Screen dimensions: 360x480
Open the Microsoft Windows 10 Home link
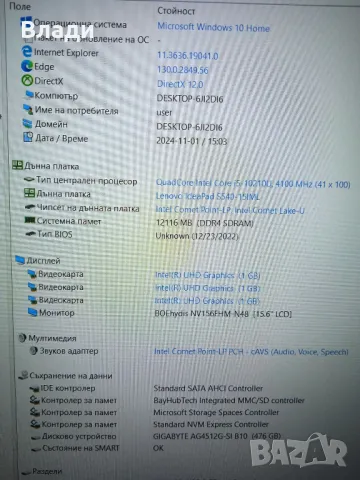213,27
